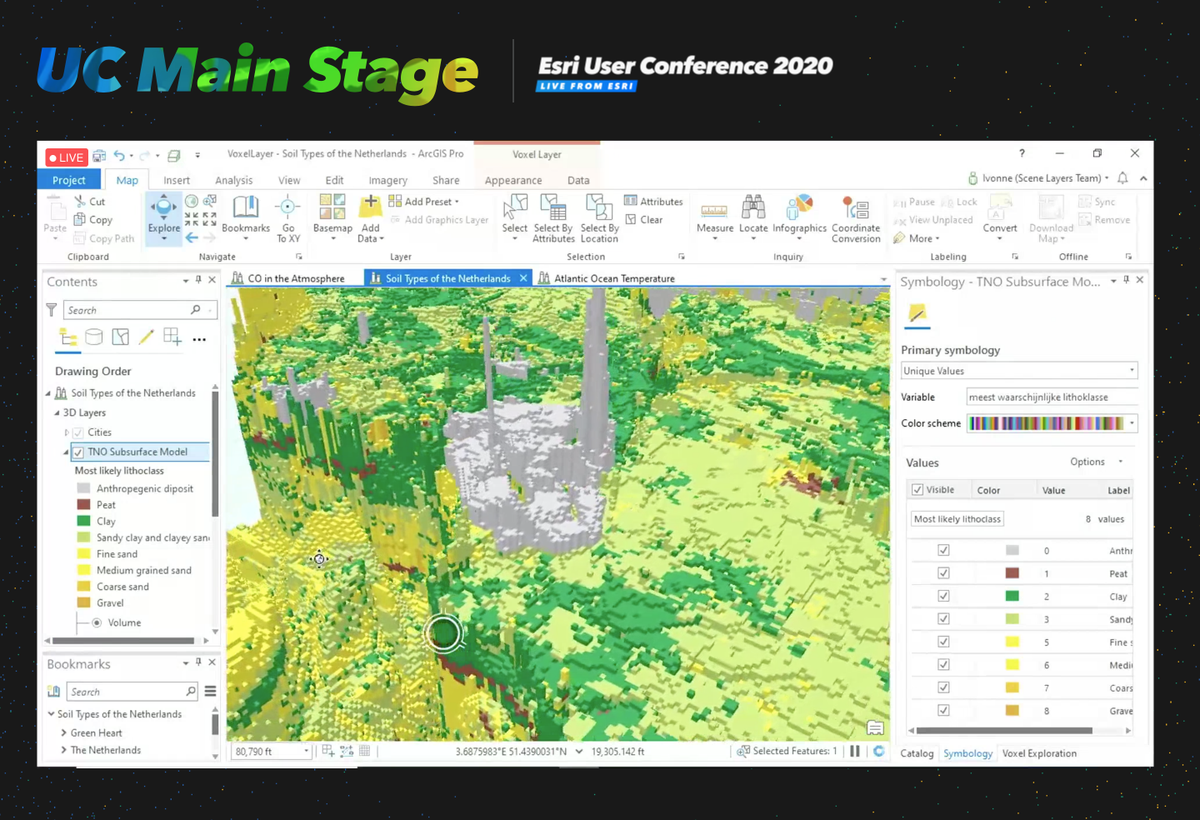
Task: Uncheck visibility for the Clay value
Action: (x=943, y=597)
